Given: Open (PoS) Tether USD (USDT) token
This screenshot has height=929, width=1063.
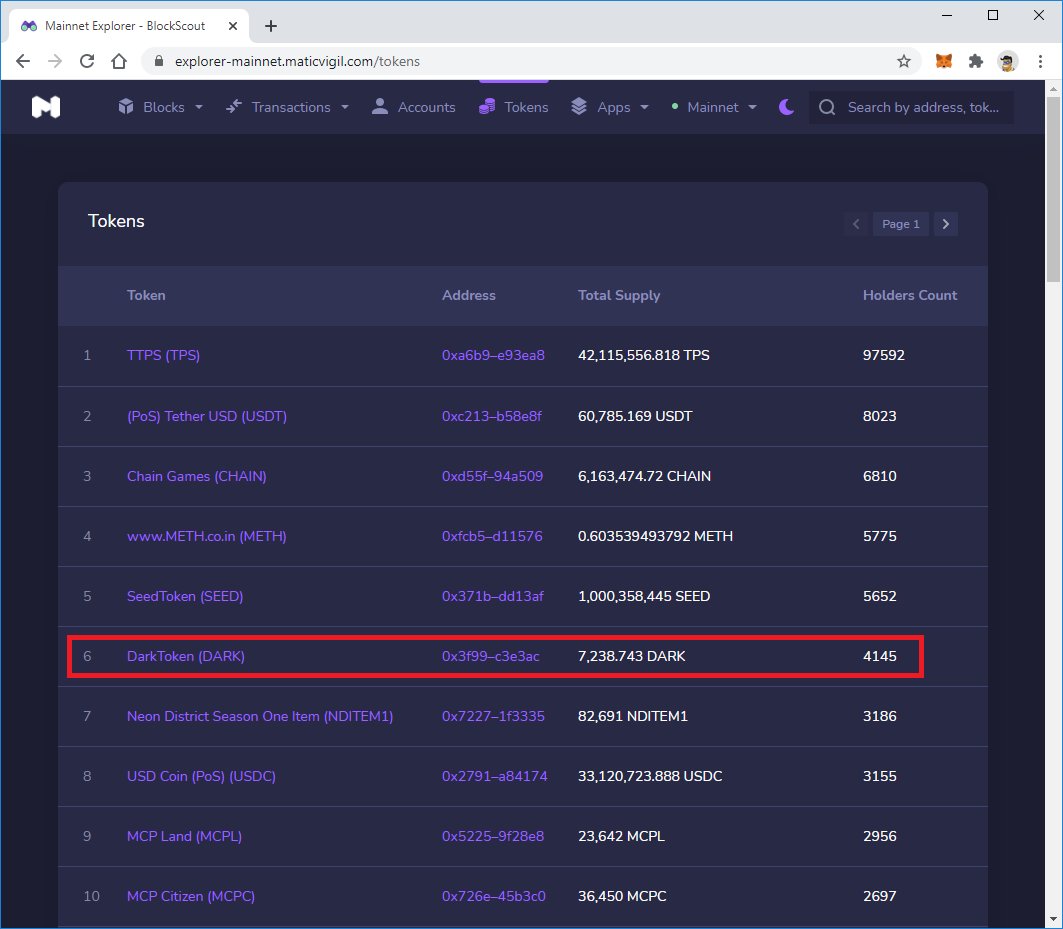Looking at the screenshot, I should point(207,416).
